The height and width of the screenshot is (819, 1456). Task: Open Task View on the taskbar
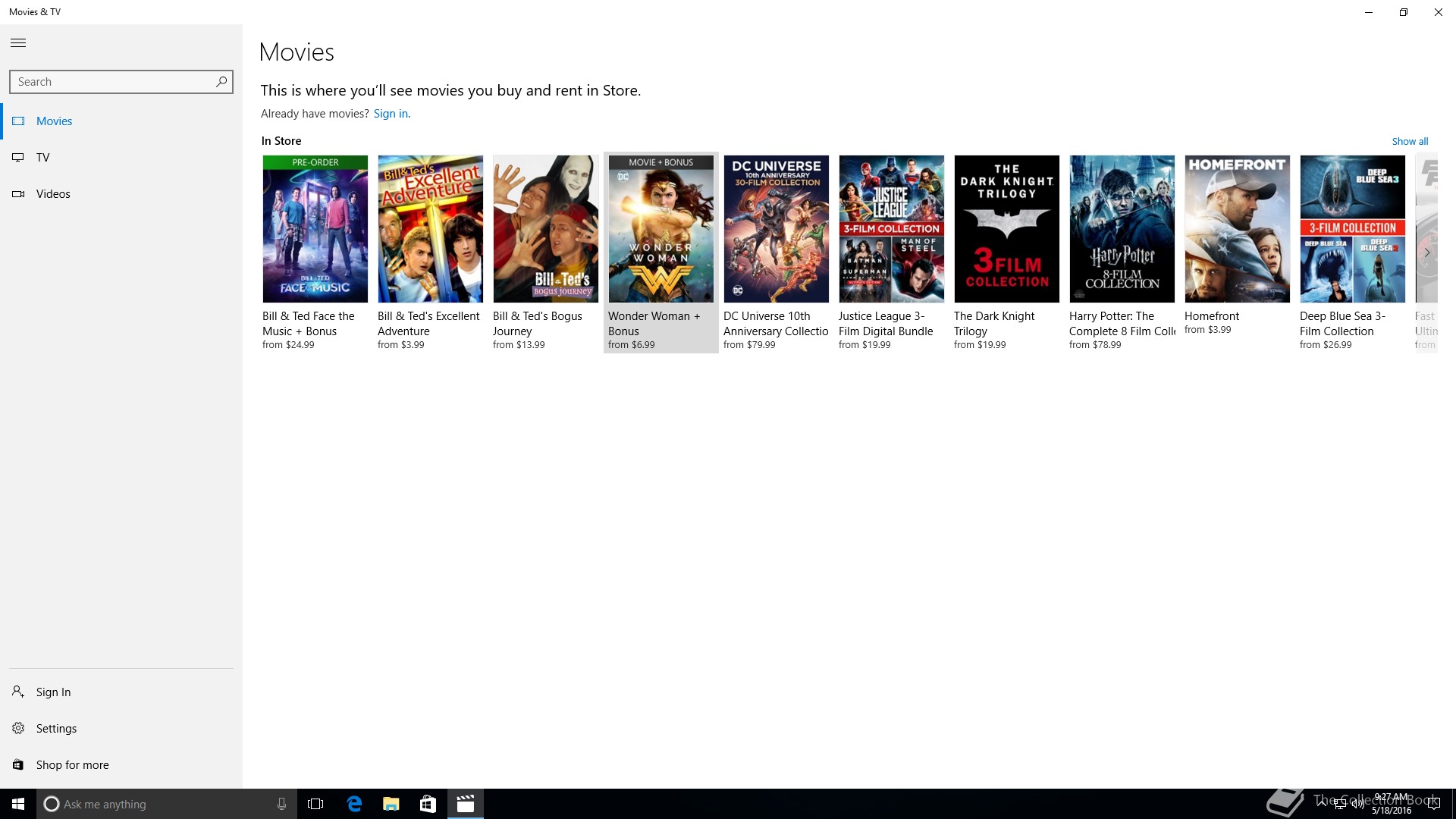(315, 804)
